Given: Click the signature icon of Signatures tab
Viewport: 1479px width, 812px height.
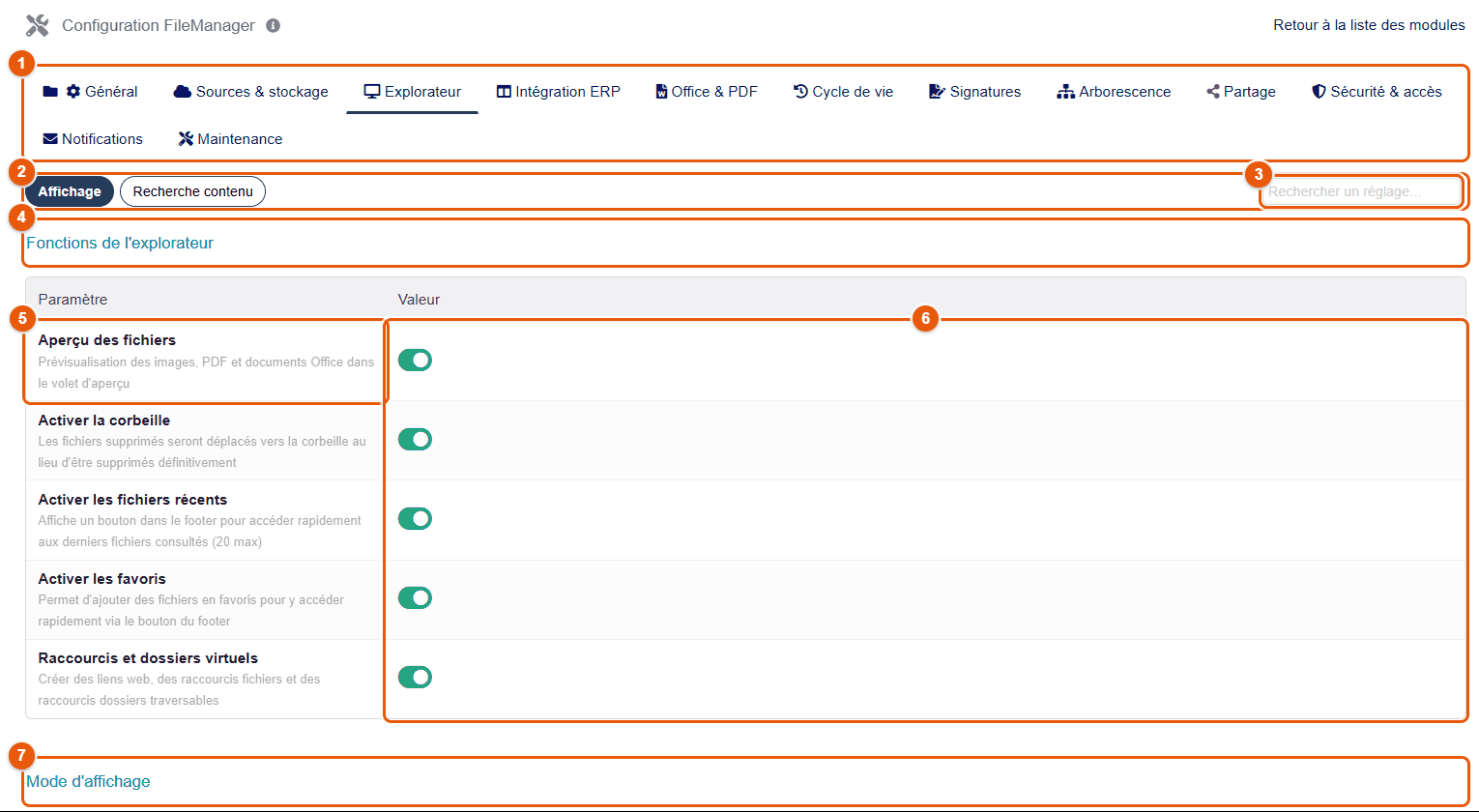Looking at the screenshot, I should 937,92.
